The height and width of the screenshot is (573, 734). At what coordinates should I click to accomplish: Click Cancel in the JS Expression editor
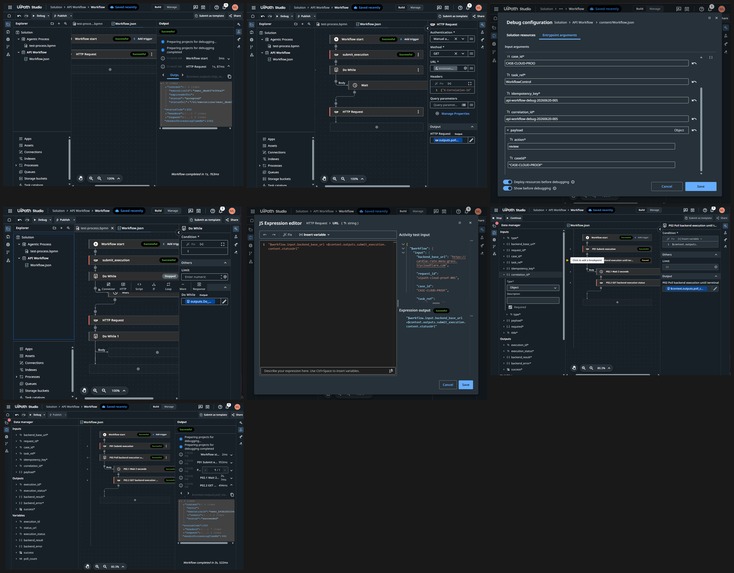[x=448, y=385]
